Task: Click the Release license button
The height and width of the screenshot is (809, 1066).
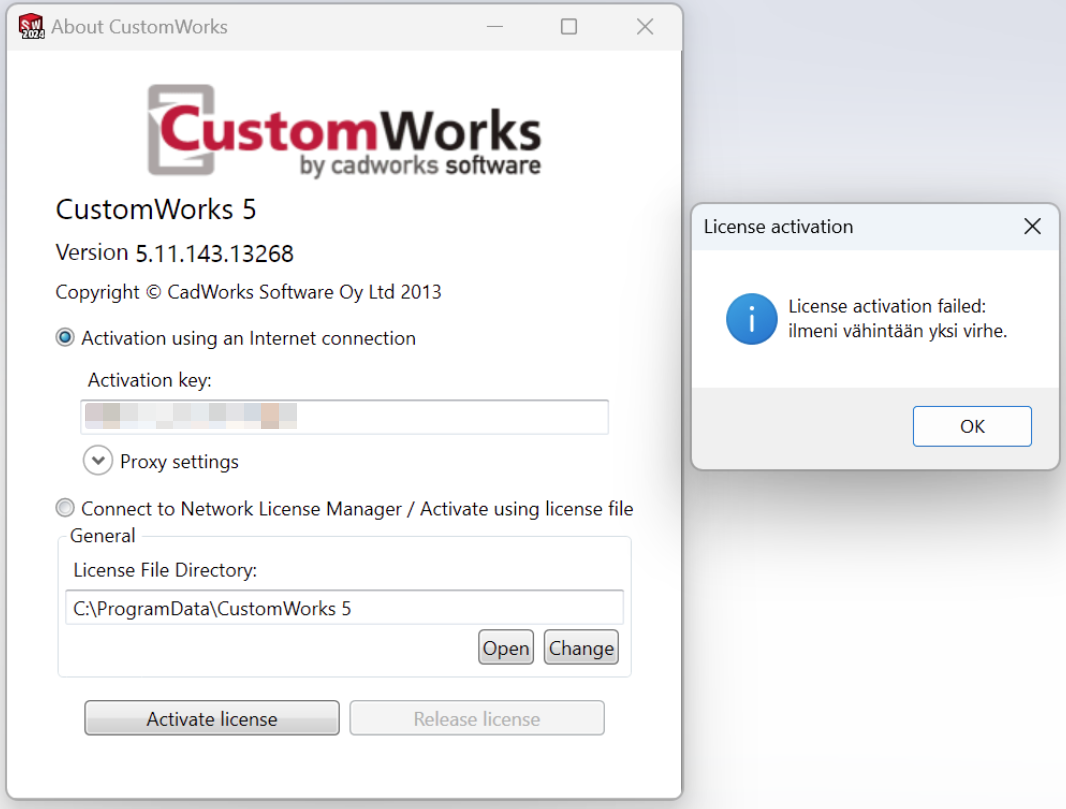Action: [x=477, y=719]
